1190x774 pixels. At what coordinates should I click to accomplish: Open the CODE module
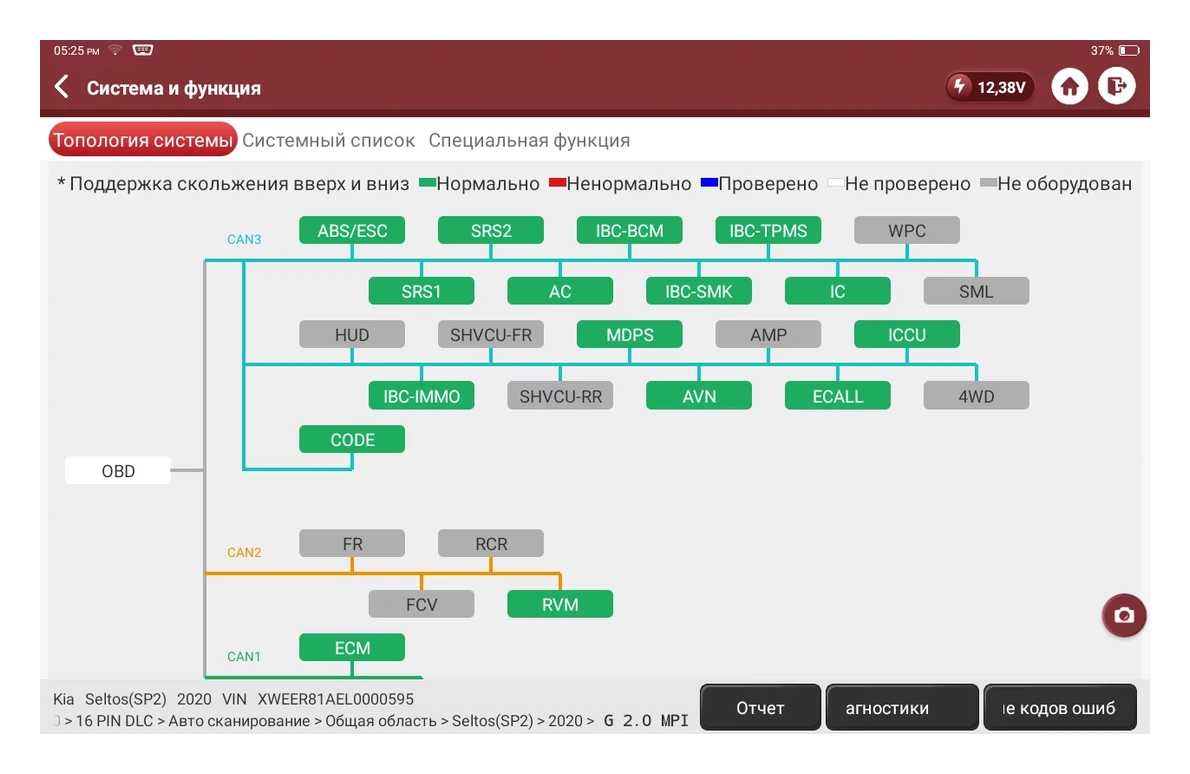coord(352,439)
